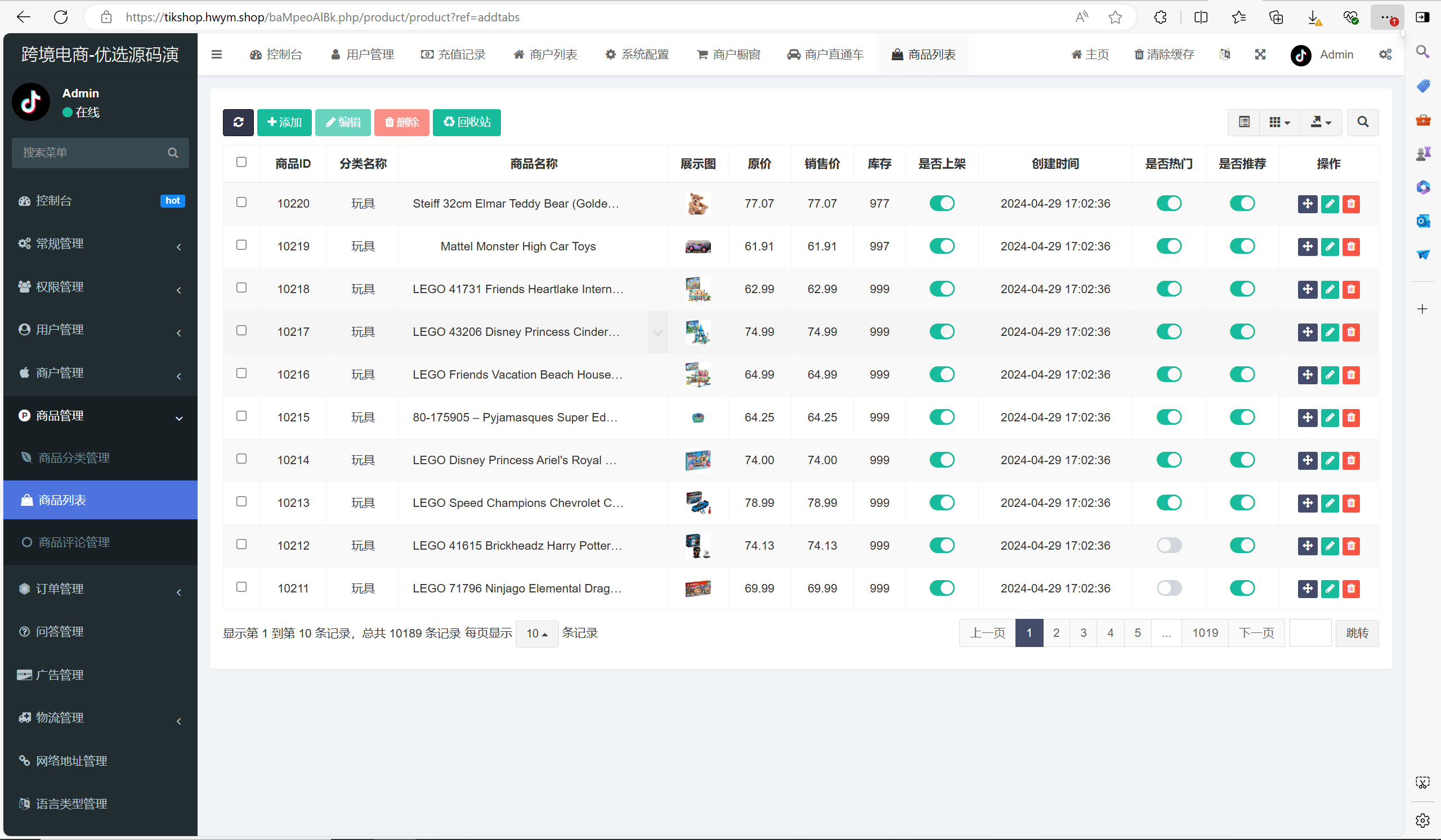Collapse the sidebar with hamburger icon
Viewport: 1441px width, 840px height.
tap(216, 55)
